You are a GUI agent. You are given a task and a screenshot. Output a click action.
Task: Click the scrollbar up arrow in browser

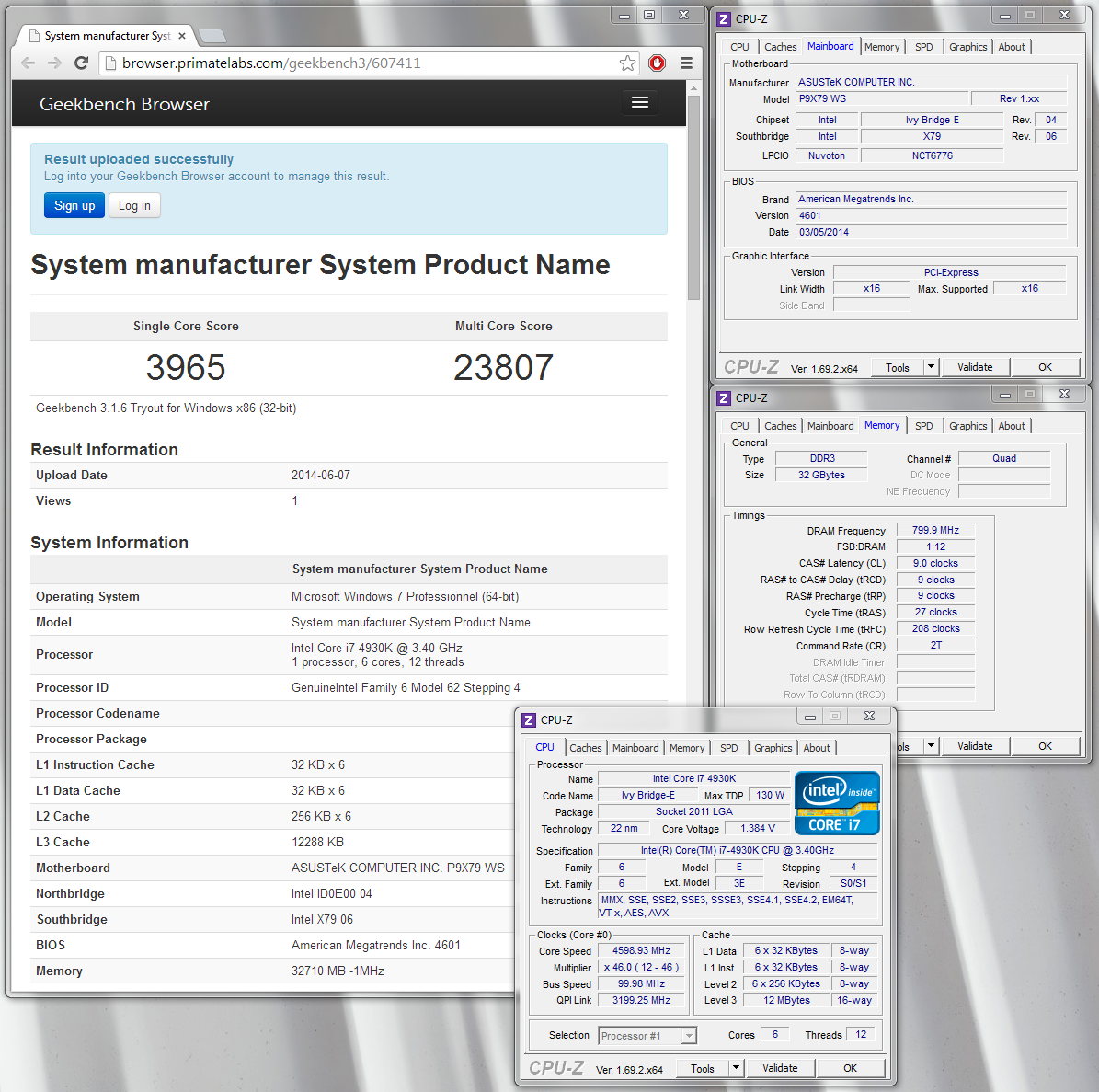point(693,88)
